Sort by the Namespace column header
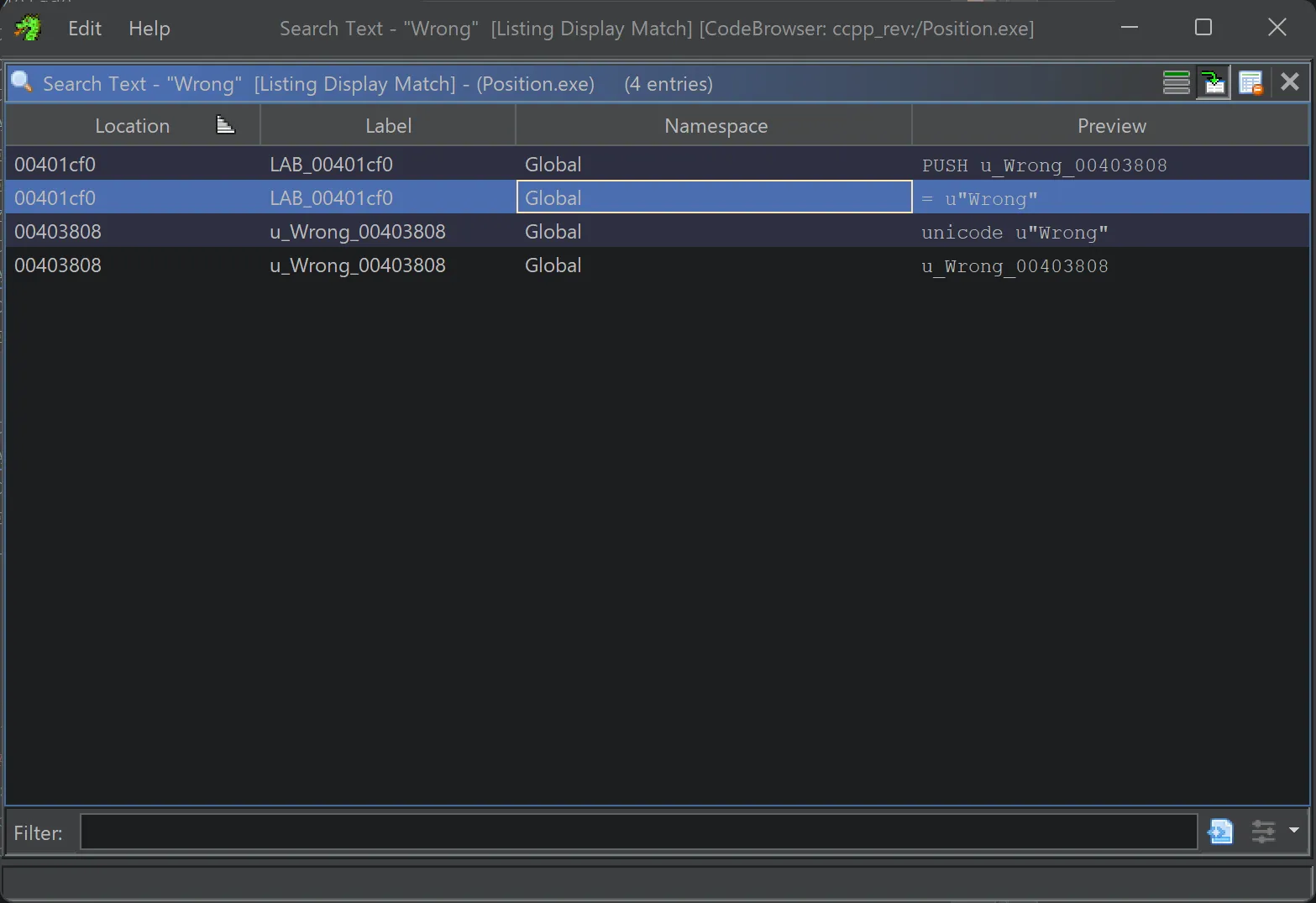 pyautogui.click(x=716, y=125)
